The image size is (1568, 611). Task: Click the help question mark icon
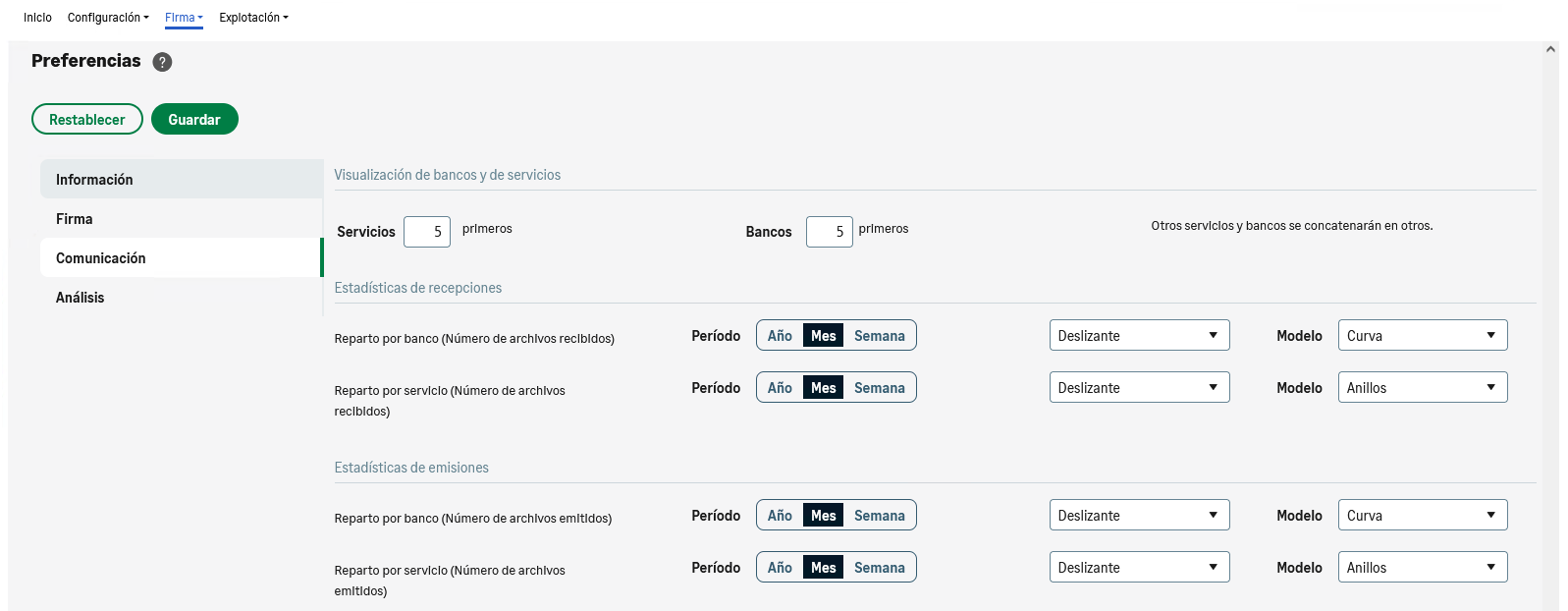pyautogui.click(x=163, y=62)
